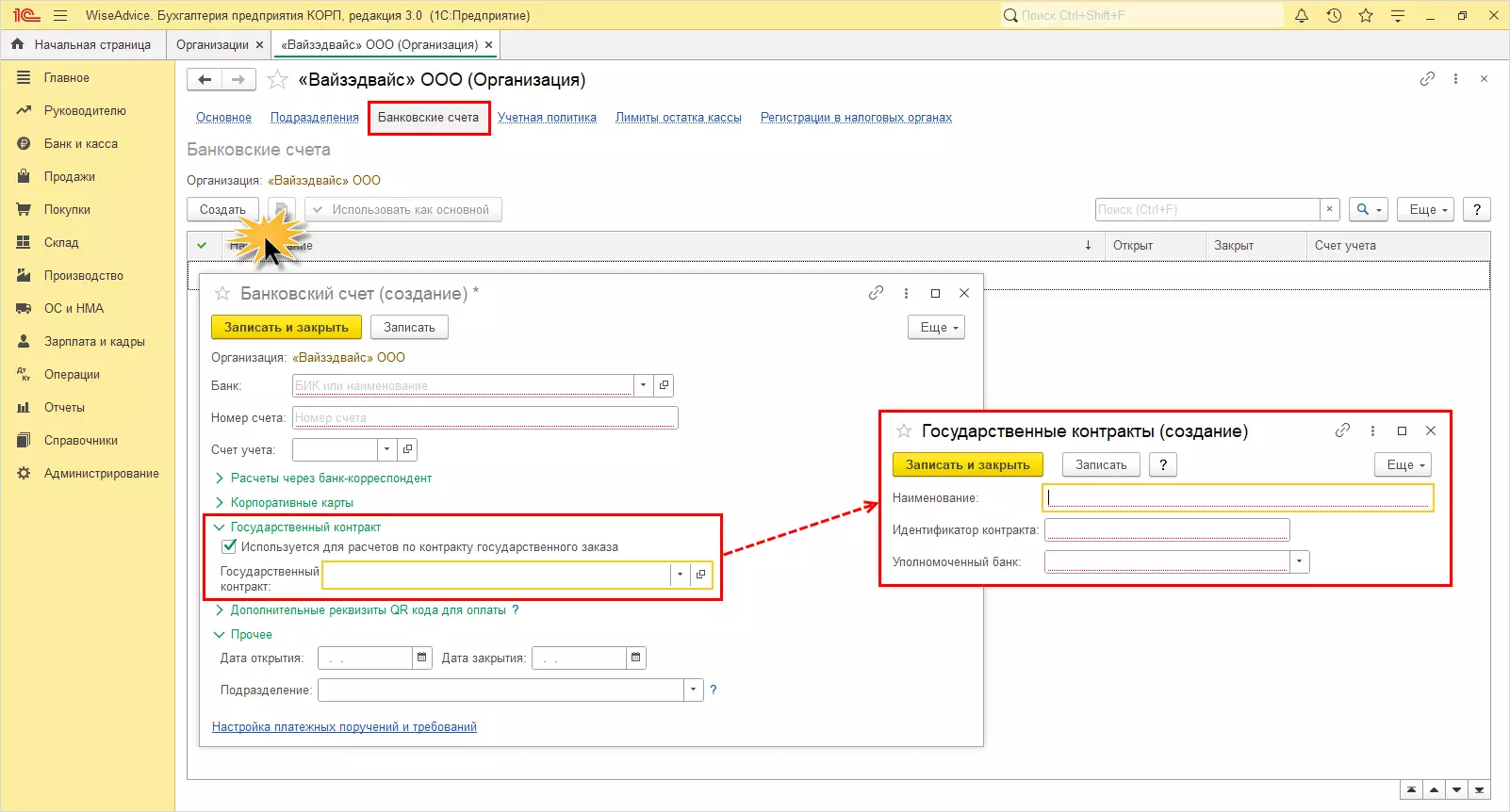The width and height of the screenshot is (1510, 812).
Task: Collapse the Государственный контракт section
Action: 219,528
